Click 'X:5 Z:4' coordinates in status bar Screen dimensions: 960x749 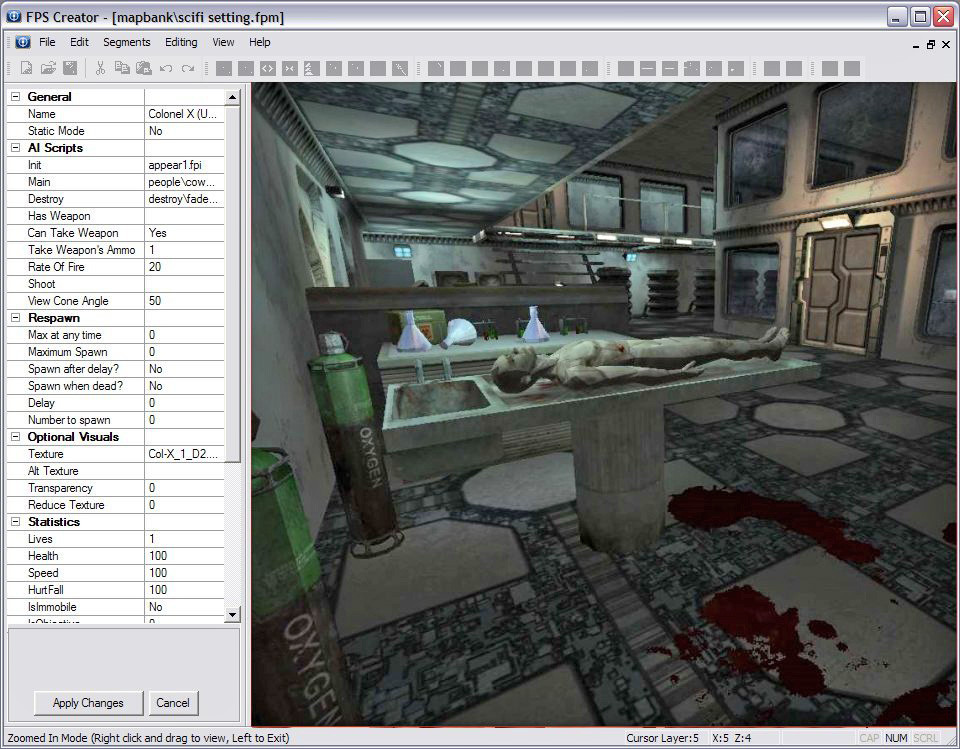pyautogui.click(x=732, y=738)
